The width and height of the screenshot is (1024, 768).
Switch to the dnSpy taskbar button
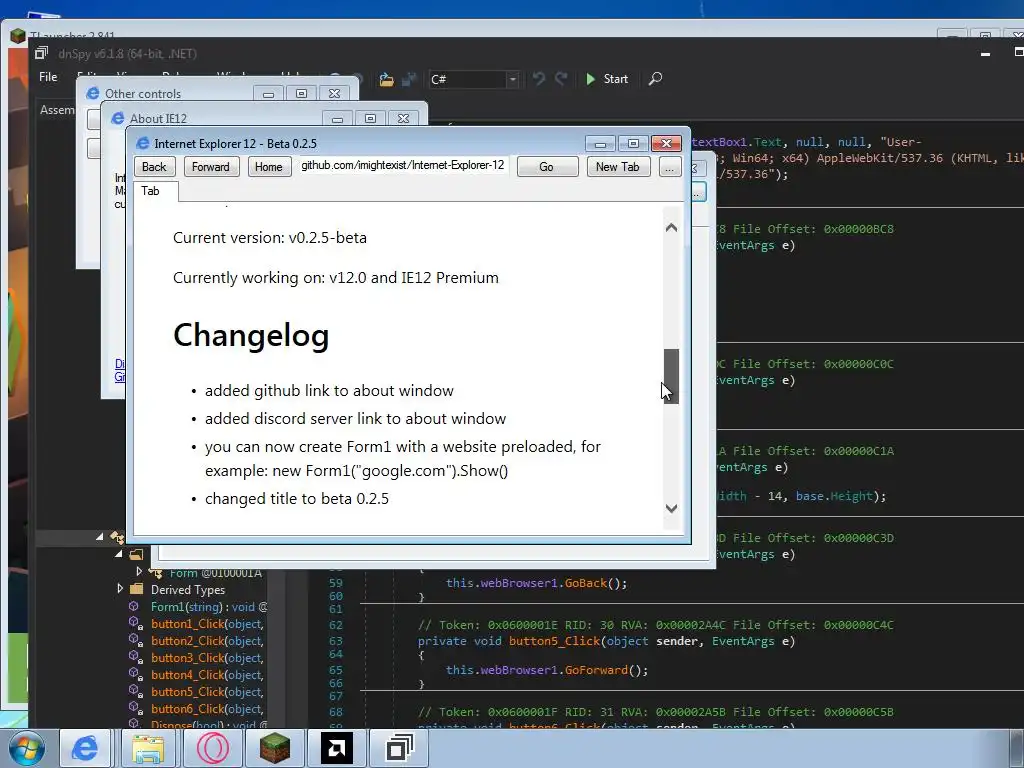[399, 748]
